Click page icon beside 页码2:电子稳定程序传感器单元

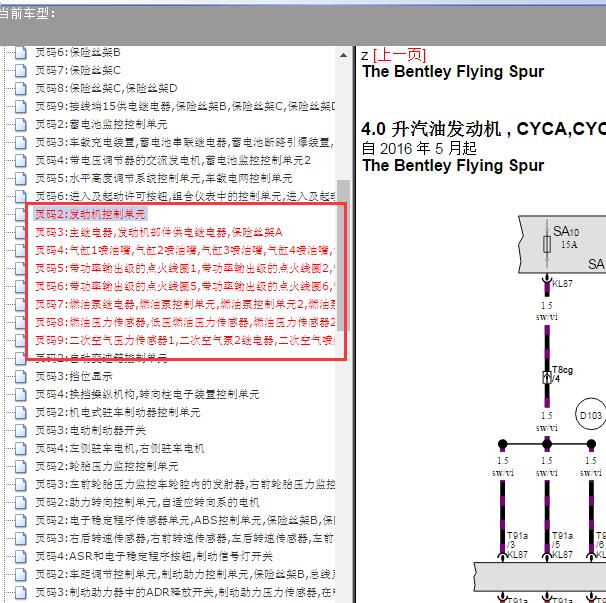point(20,520)
